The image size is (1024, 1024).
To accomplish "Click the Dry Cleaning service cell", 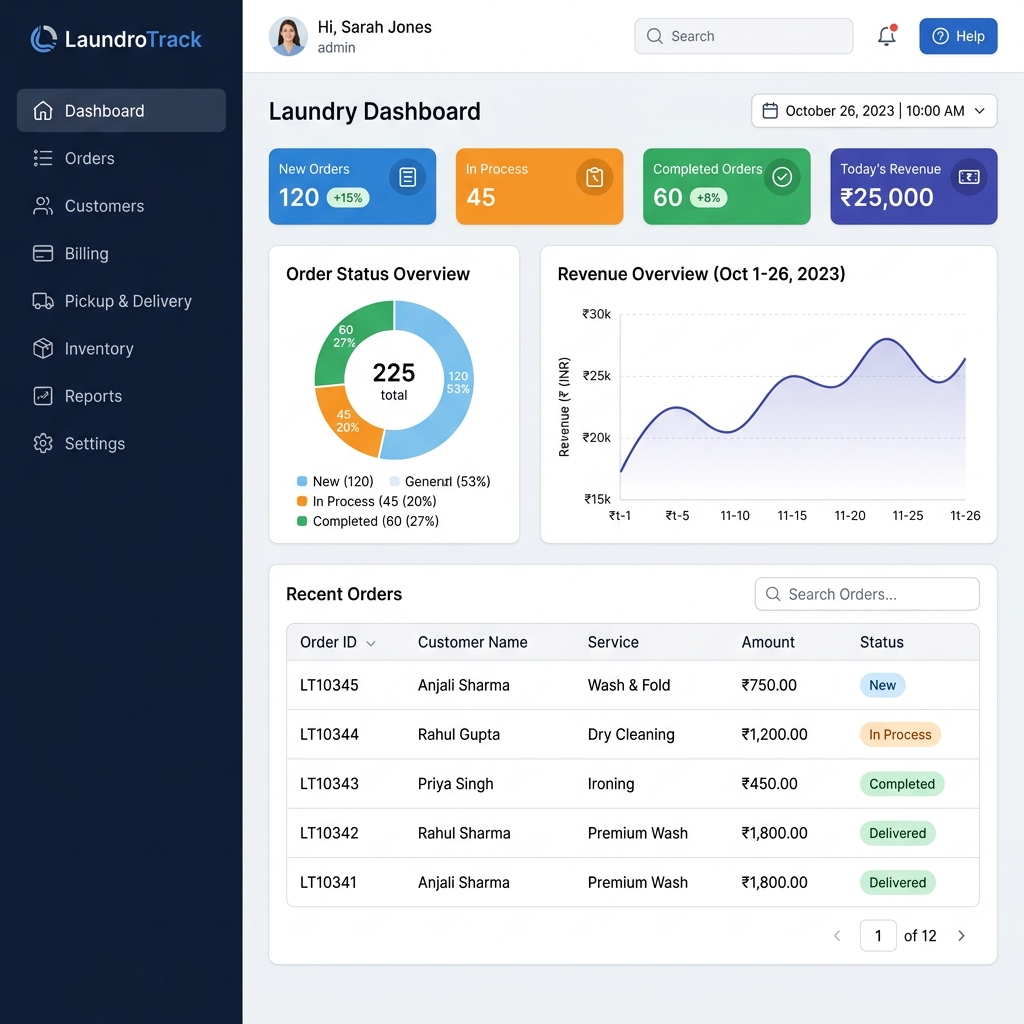I will [x=631, y=735].
